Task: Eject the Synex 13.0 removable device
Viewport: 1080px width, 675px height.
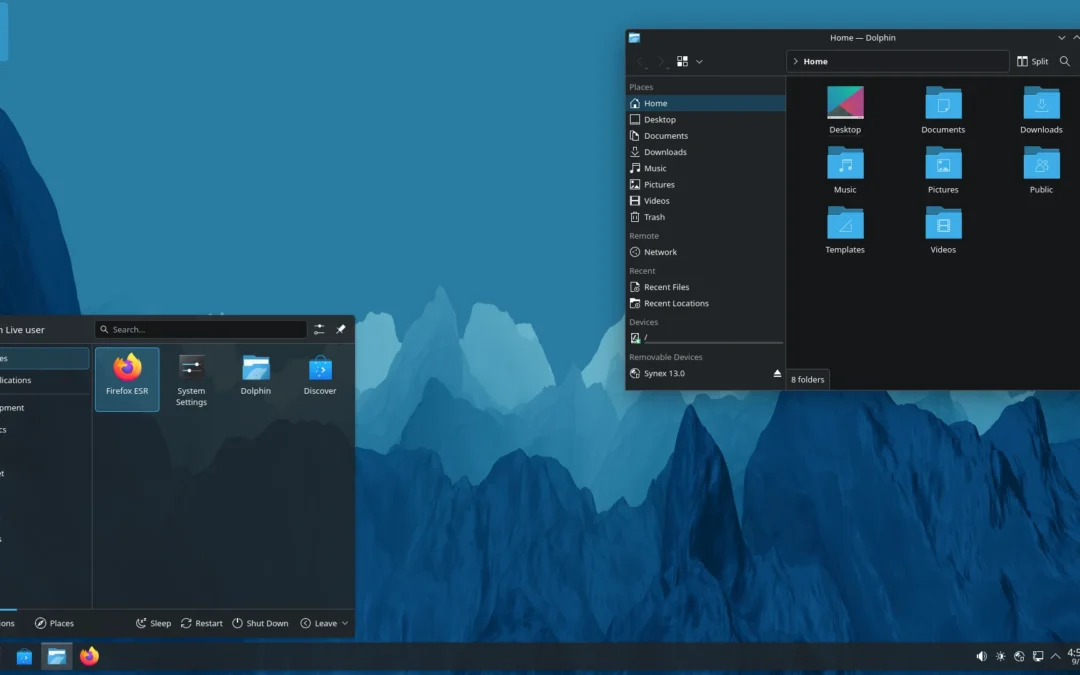Action: 777,374
